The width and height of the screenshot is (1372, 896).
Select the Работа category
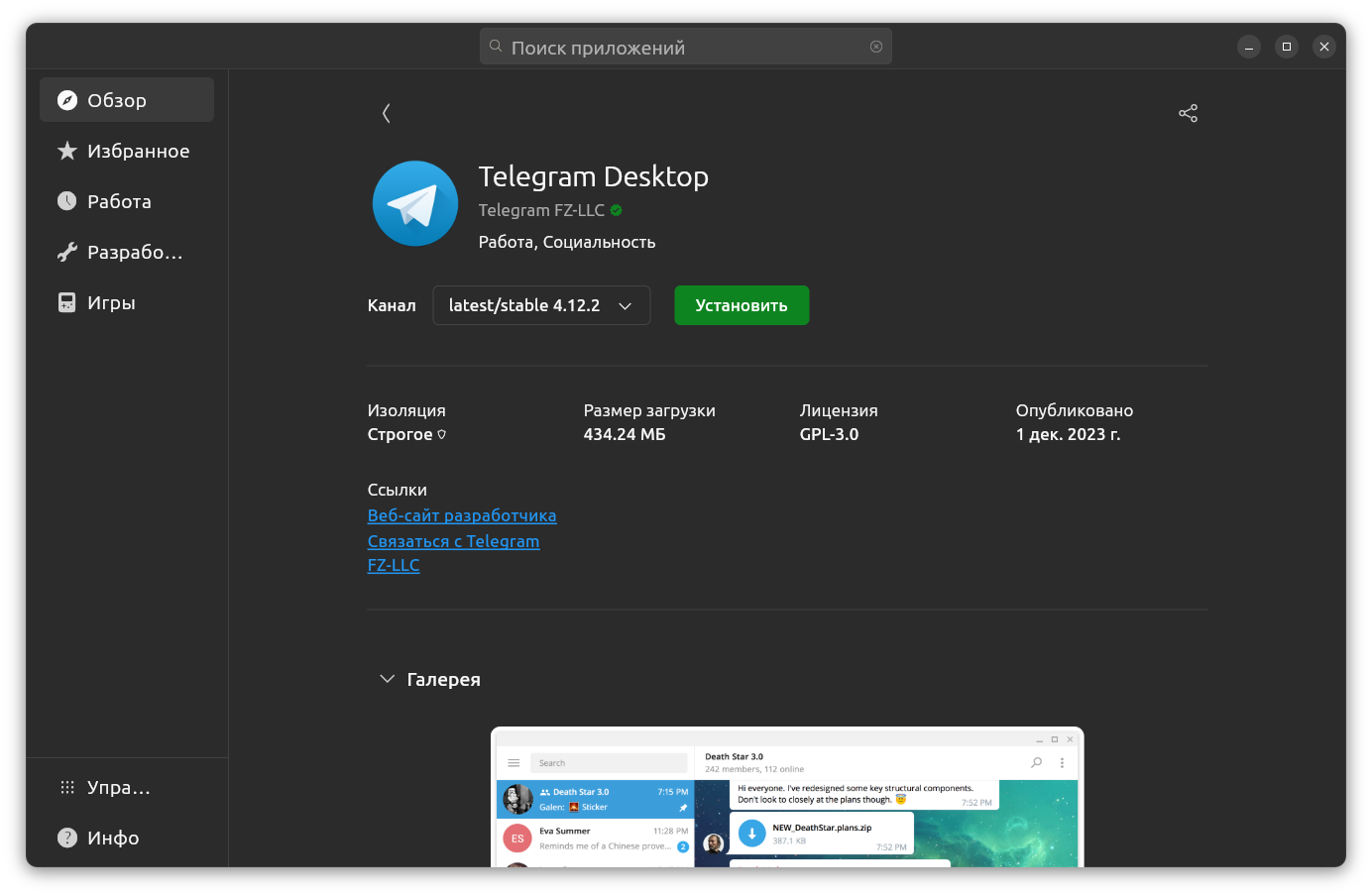(127, 201)
